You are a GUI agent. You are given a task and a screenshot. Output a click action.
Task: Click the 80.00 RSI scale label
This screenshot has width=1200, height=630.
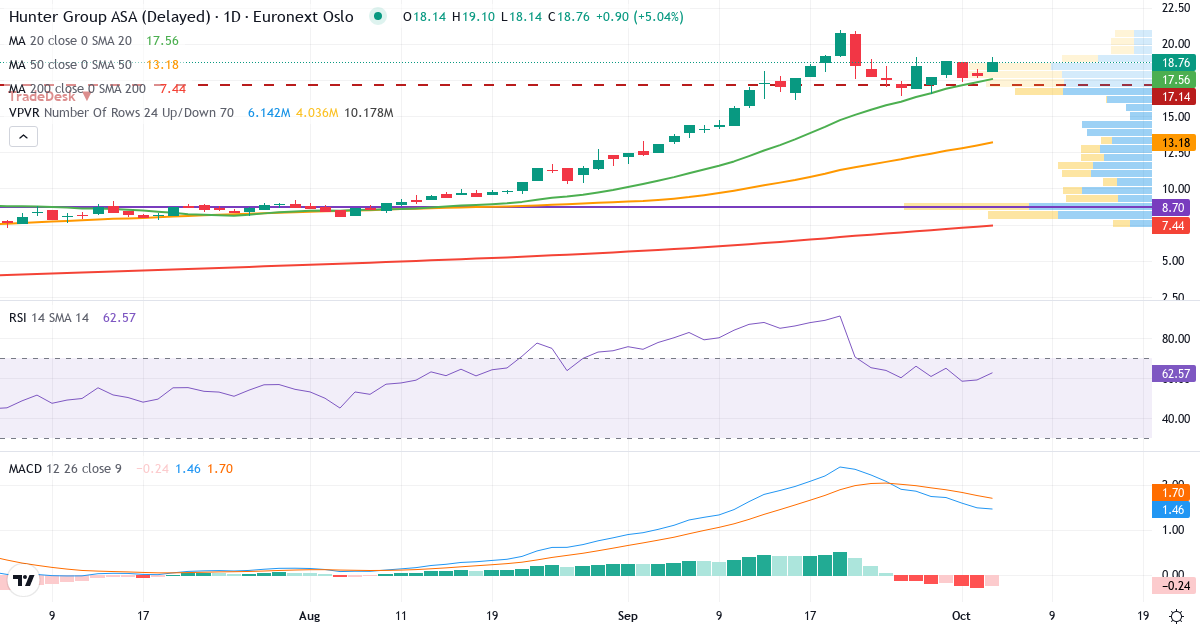click(x=1174, y=338)
